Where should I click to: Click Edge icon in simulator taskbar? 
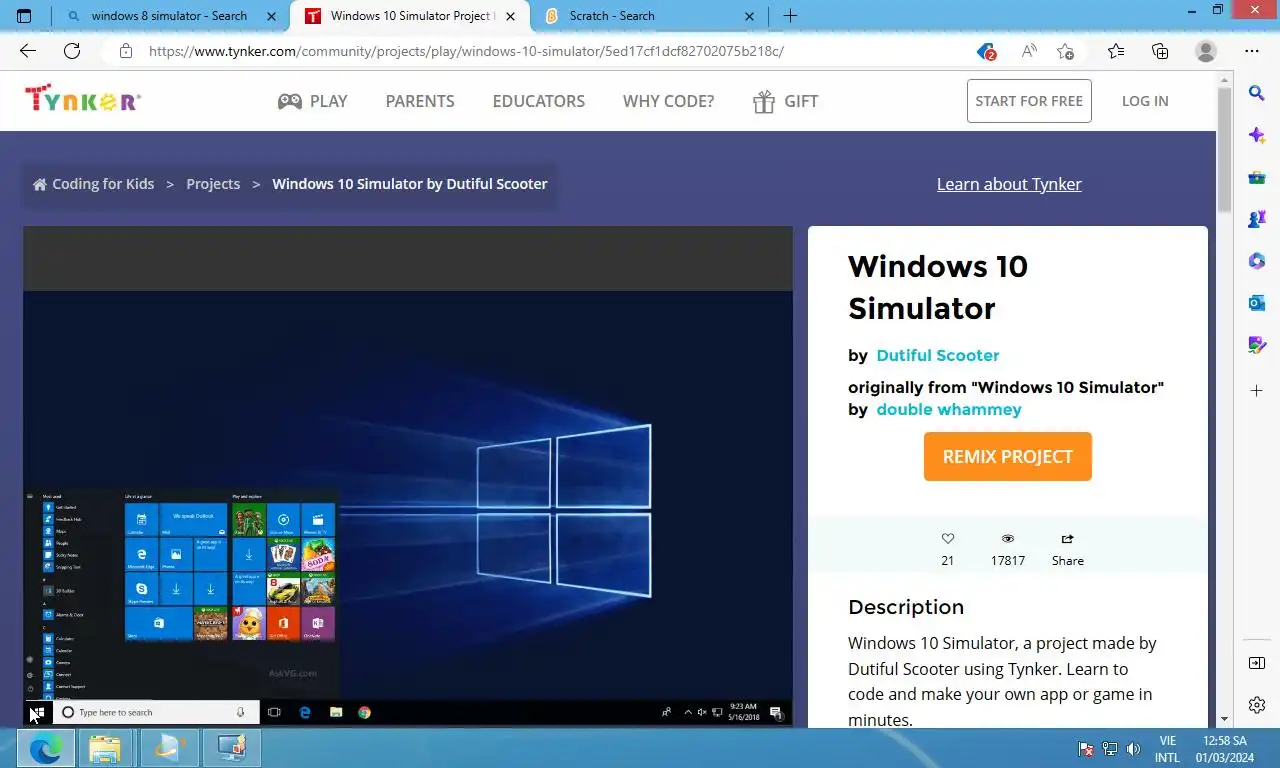tap(306, 712)
